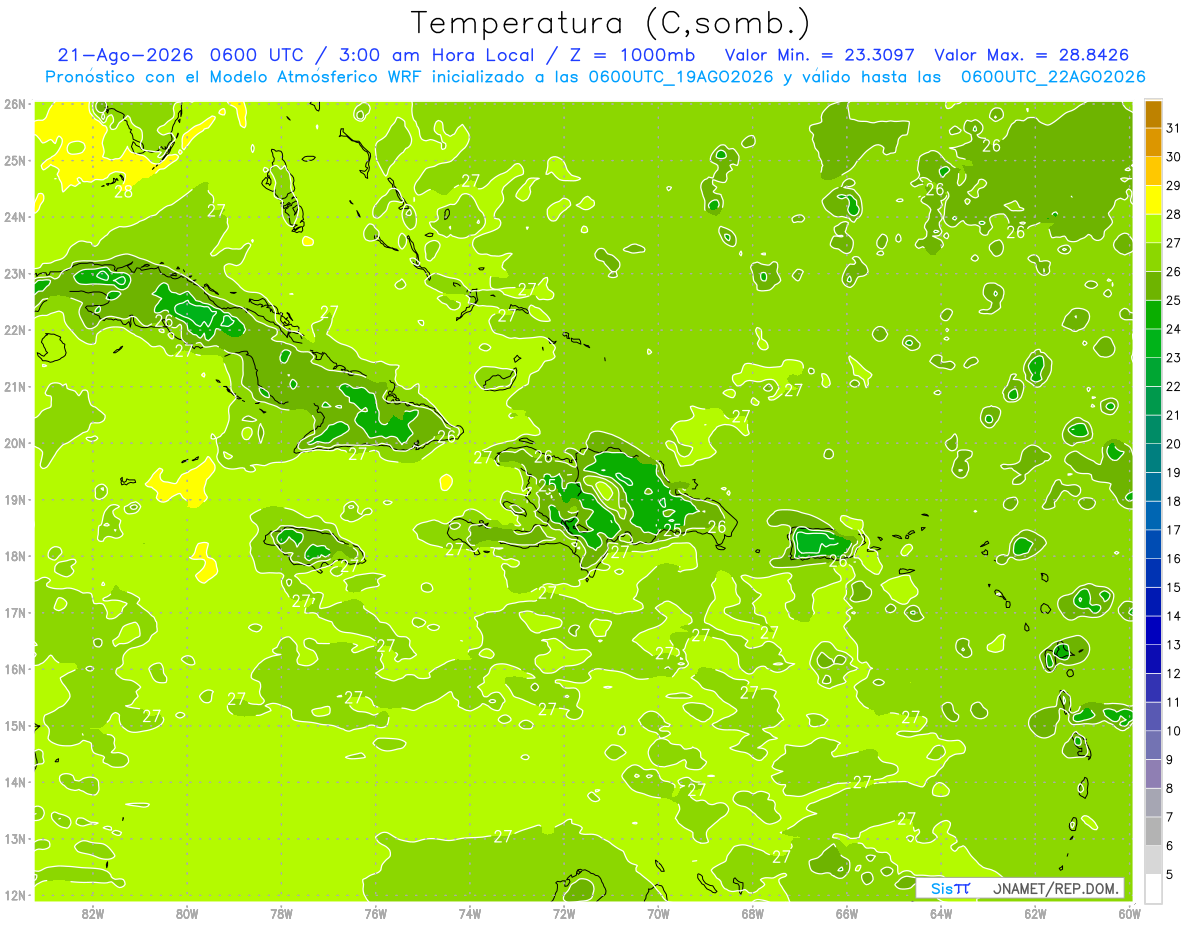Click the "70W" longitude axis label
Viewport: 1200px width, 927px height.
pyautogui.click(x=658, y=913)
